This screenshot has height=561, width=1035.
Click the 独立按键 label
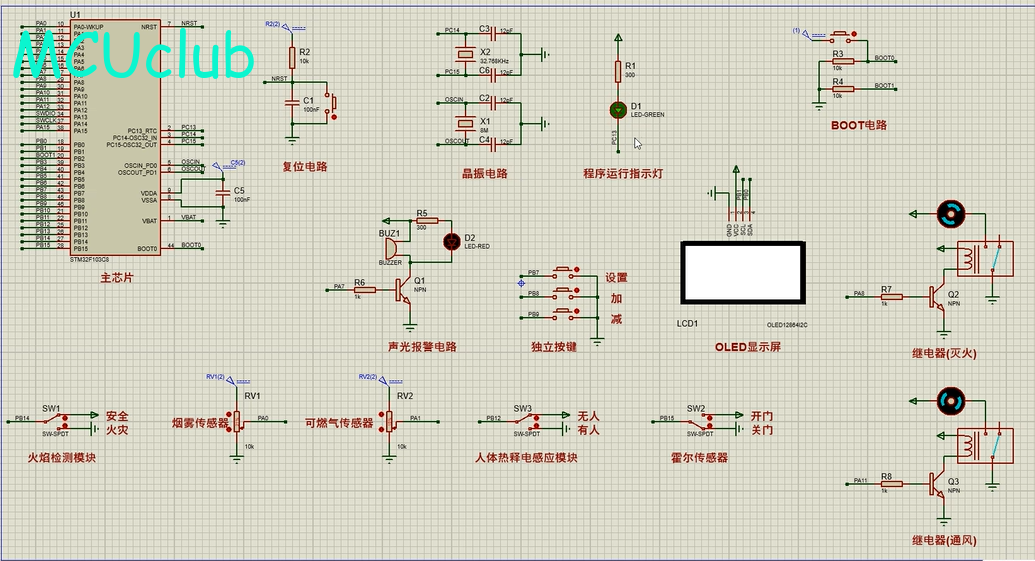[554, 346]
